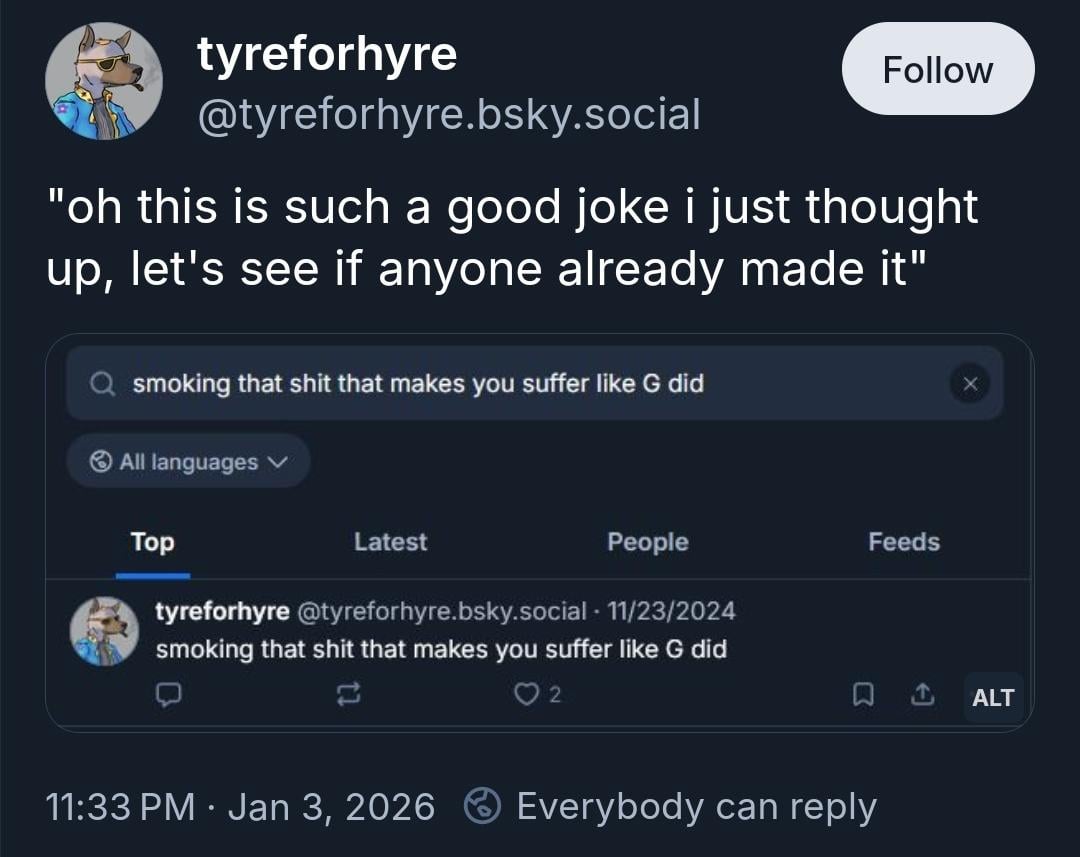Click into the search query field
The width and height of the screenshot is (1080, 857).
500,383
